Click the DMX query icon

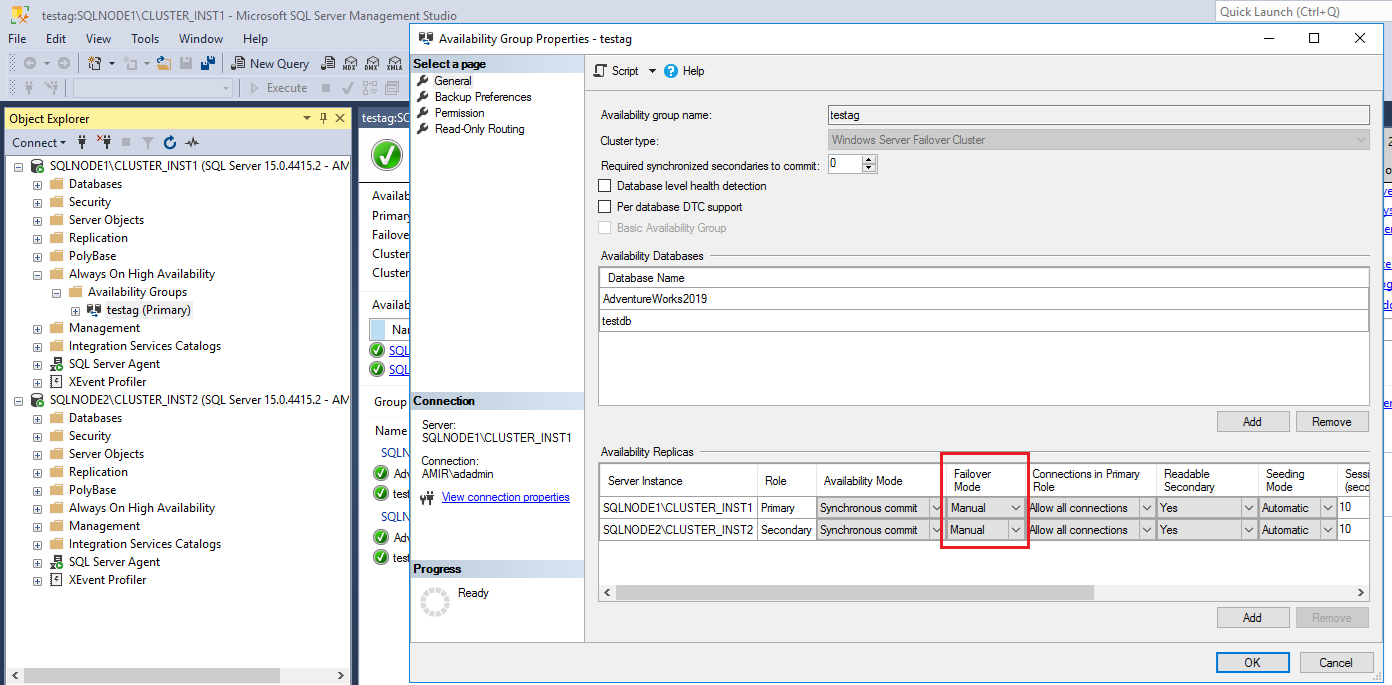tap(372, 63)
